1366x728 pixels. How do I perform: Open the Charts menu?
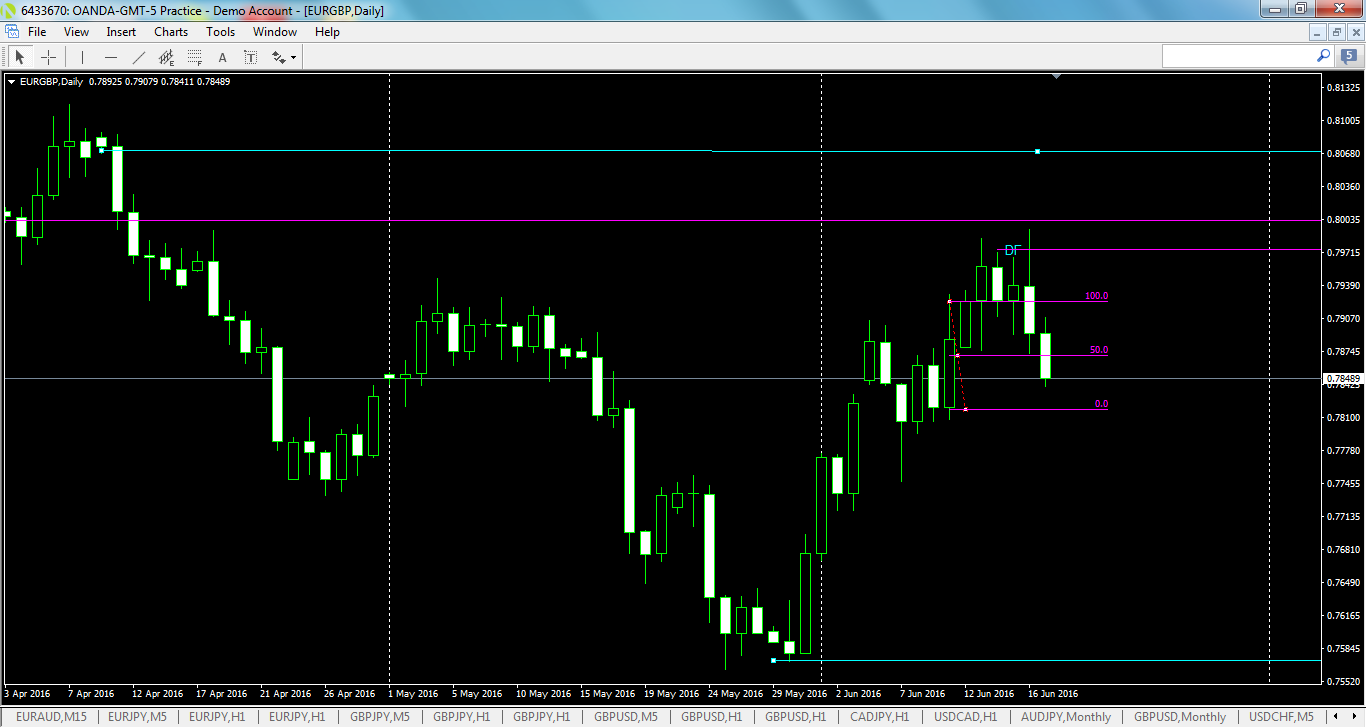point(170,31)
